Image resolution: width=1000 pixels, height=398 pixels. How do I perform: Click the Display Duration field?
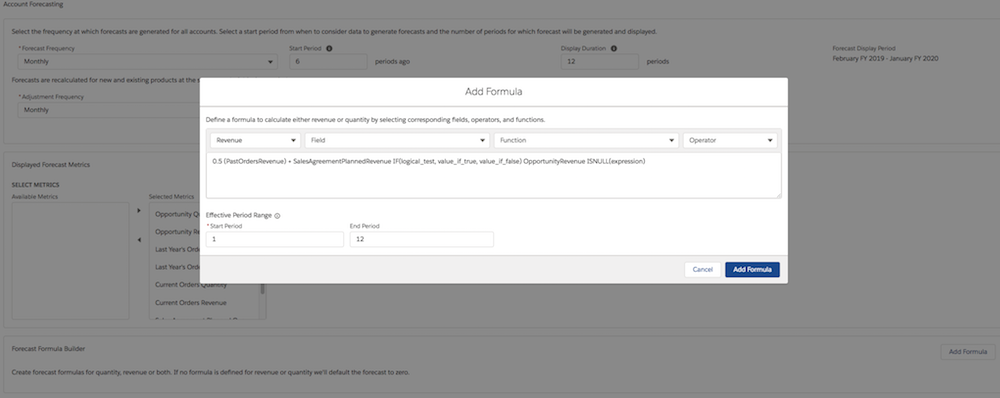599,62
